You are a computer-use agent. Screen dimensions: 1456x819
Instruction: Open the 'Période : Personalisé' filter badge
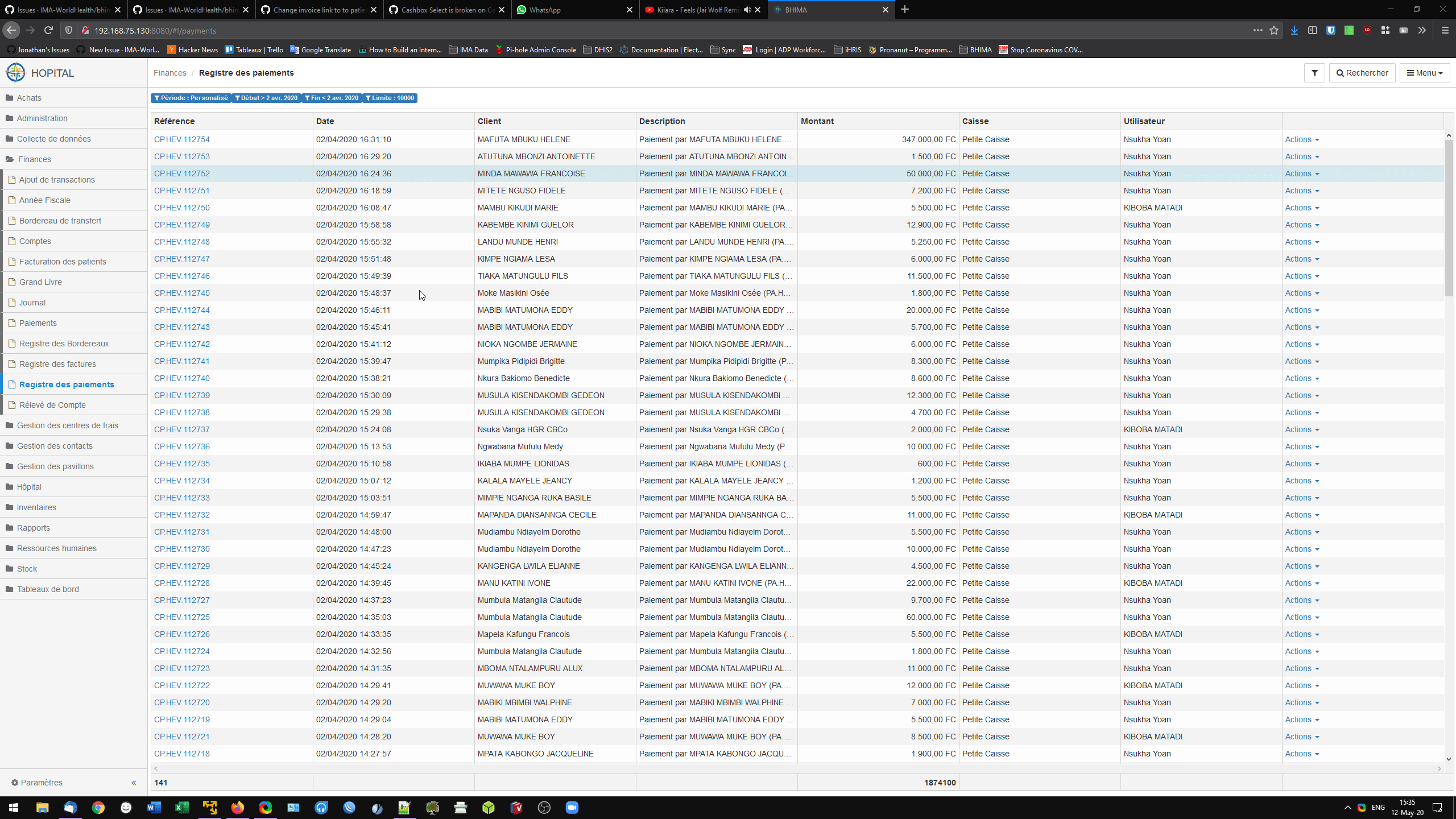(x=191, y=98)
